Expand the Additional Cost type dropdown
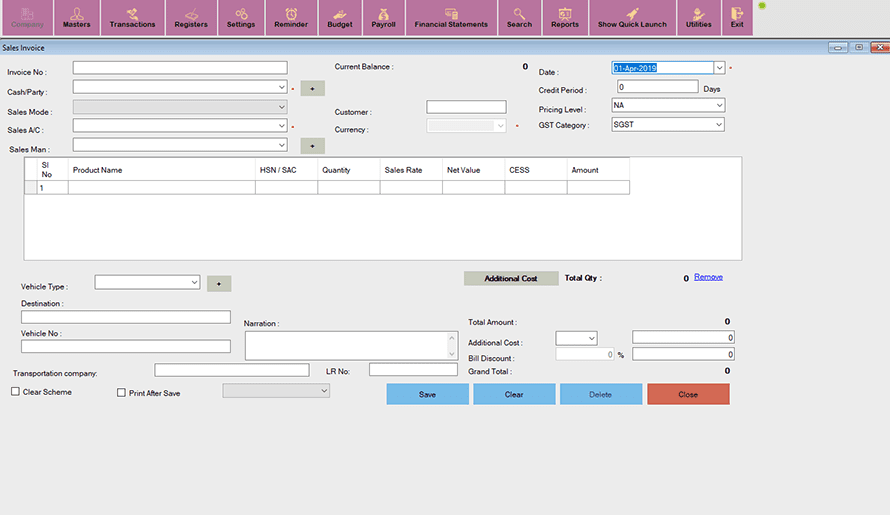 pyautogui.click(x=591, y=338)
